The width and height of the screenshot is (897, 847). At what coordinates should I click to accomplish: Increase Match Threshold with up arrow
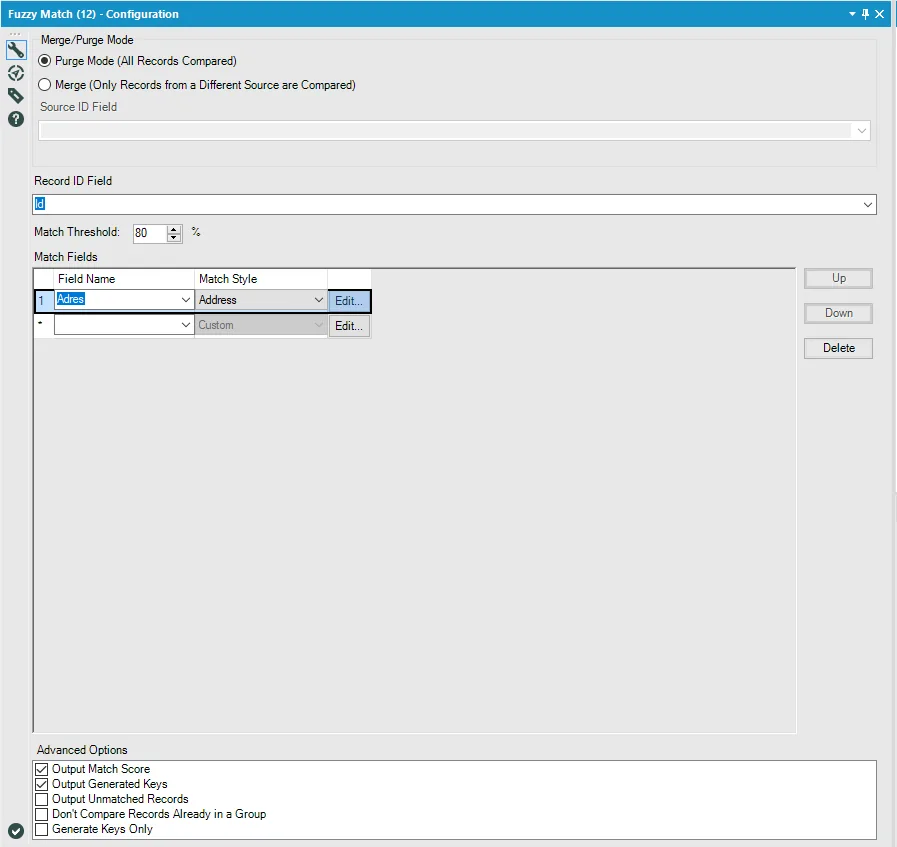click(173, 229)
